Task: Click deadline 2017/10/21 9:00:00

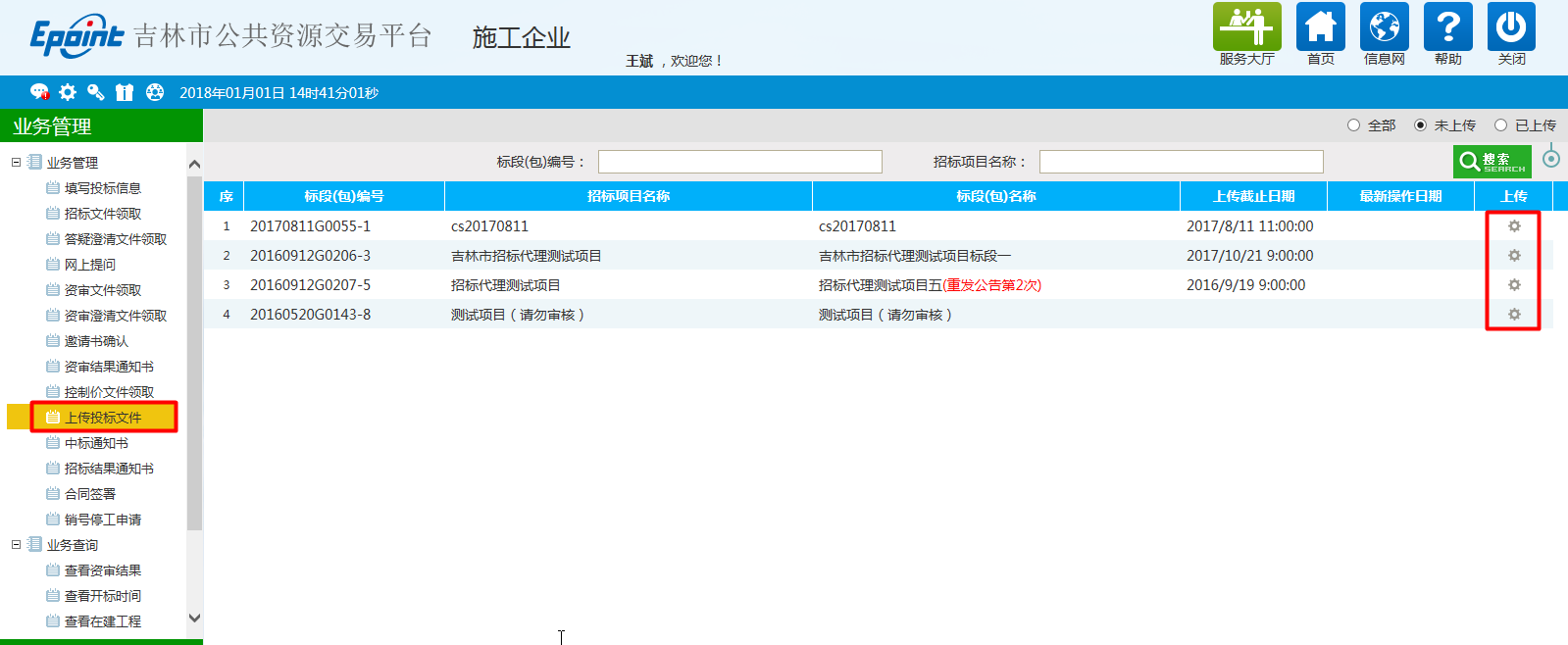Action: tap(1250, 256)
